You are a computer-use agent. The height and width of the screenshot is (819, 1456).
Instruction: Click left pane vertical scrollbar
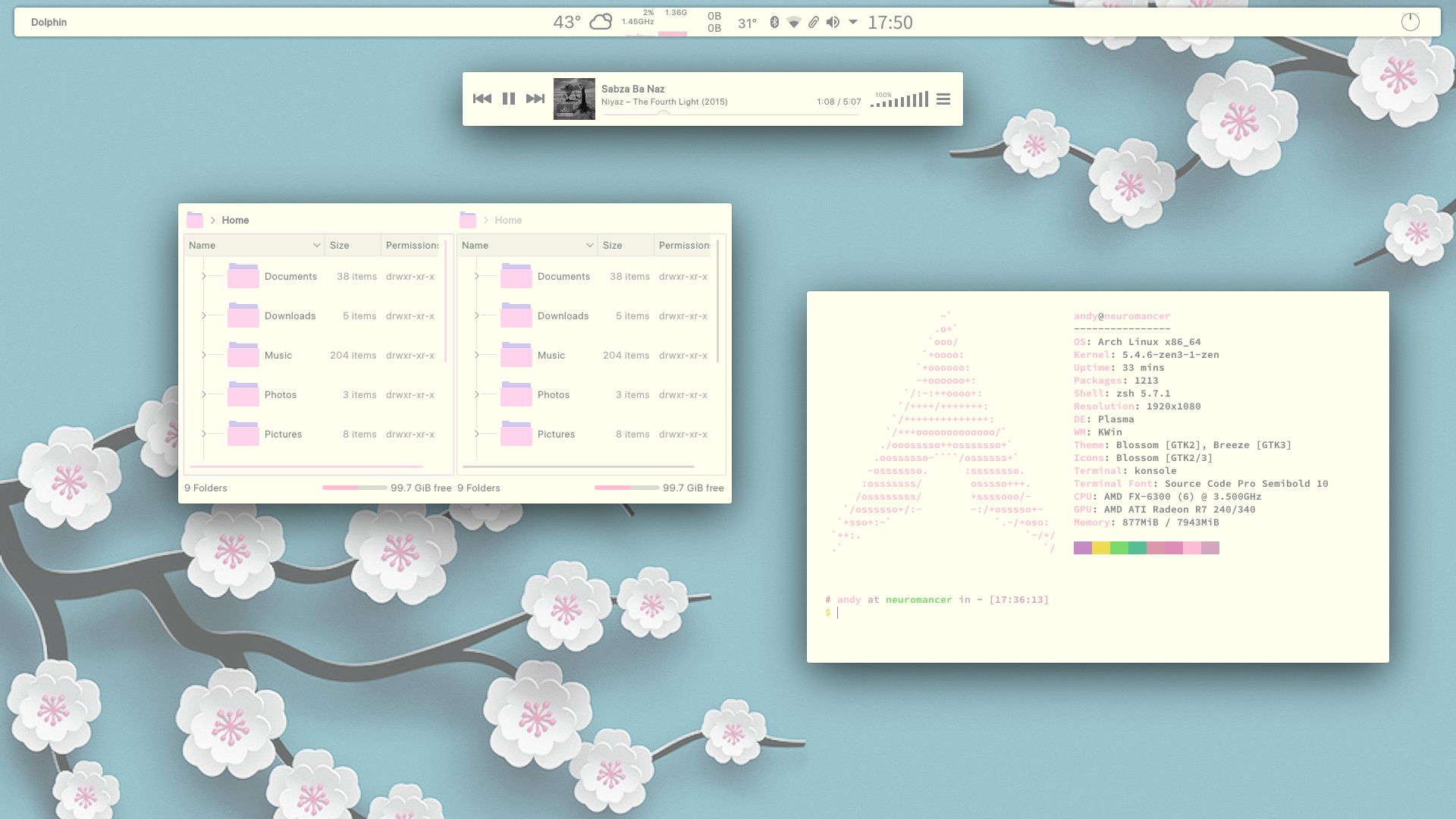[x=445, y=301]
